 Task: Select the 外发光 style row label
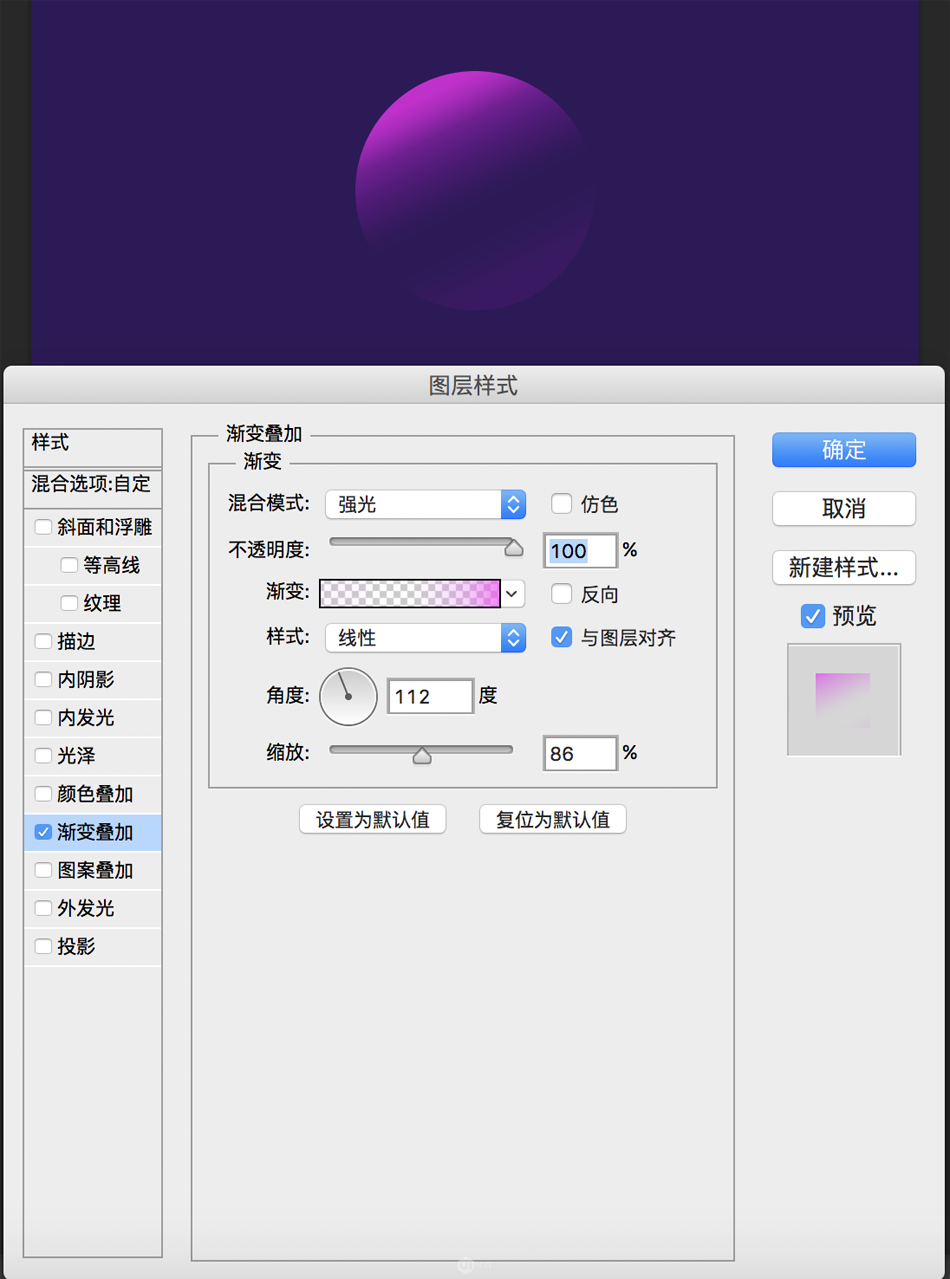click(86, 908)
